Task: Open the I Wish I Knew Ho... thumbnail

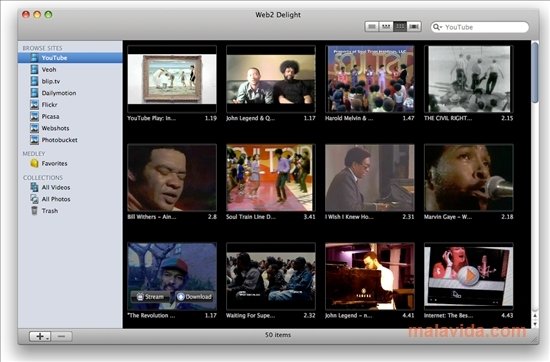Action: (370, 177)
